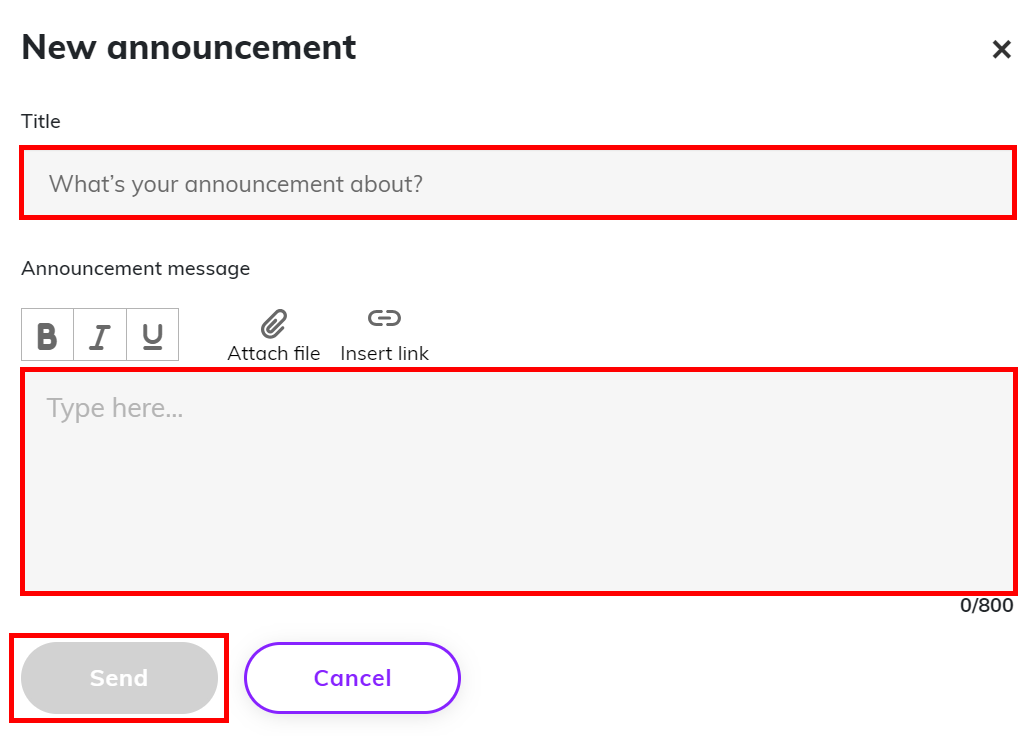The width and height of the screenshot is (1035, 736).
Task: Toggle underline formatting
Action: pyautogui.click(x=152, y=335)
